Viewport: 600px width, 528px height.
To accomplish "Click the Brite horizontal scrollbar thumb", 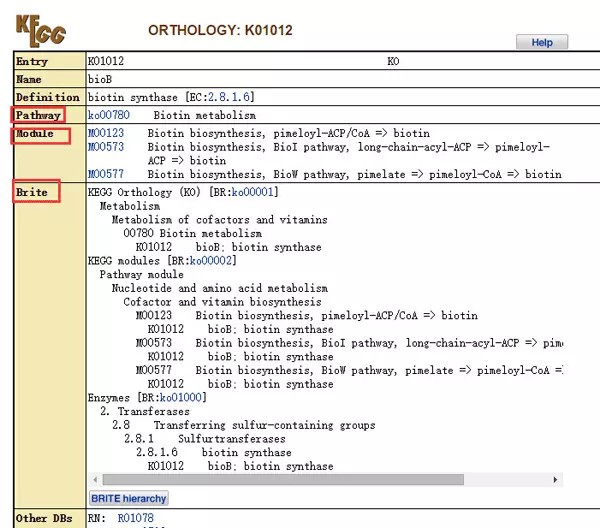I will [x=283, y=479].
